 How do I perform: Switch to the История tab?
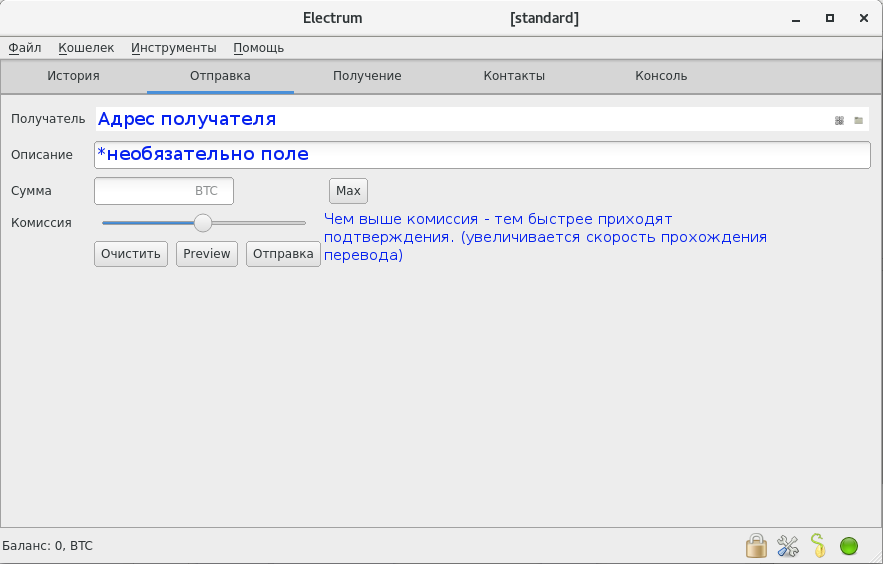click(73, 76)
